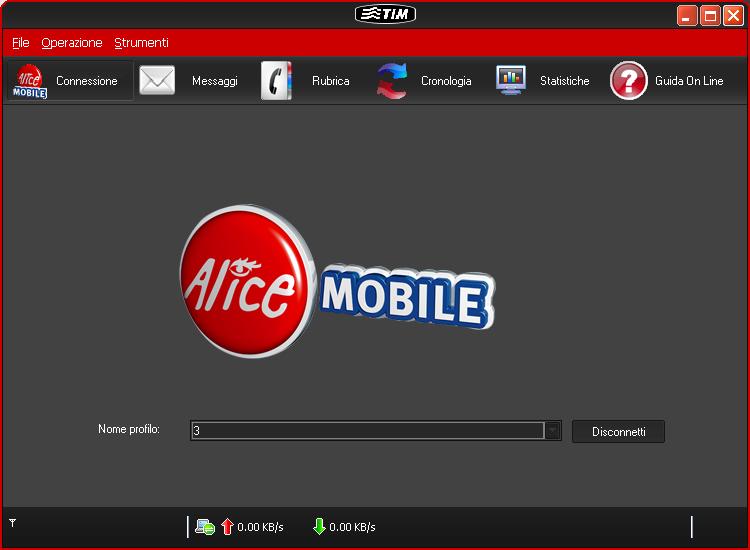This screenshot has width=750, height=550.
Task: Expand the Nome profilo dropdown arrow
Action: (552, 431)
